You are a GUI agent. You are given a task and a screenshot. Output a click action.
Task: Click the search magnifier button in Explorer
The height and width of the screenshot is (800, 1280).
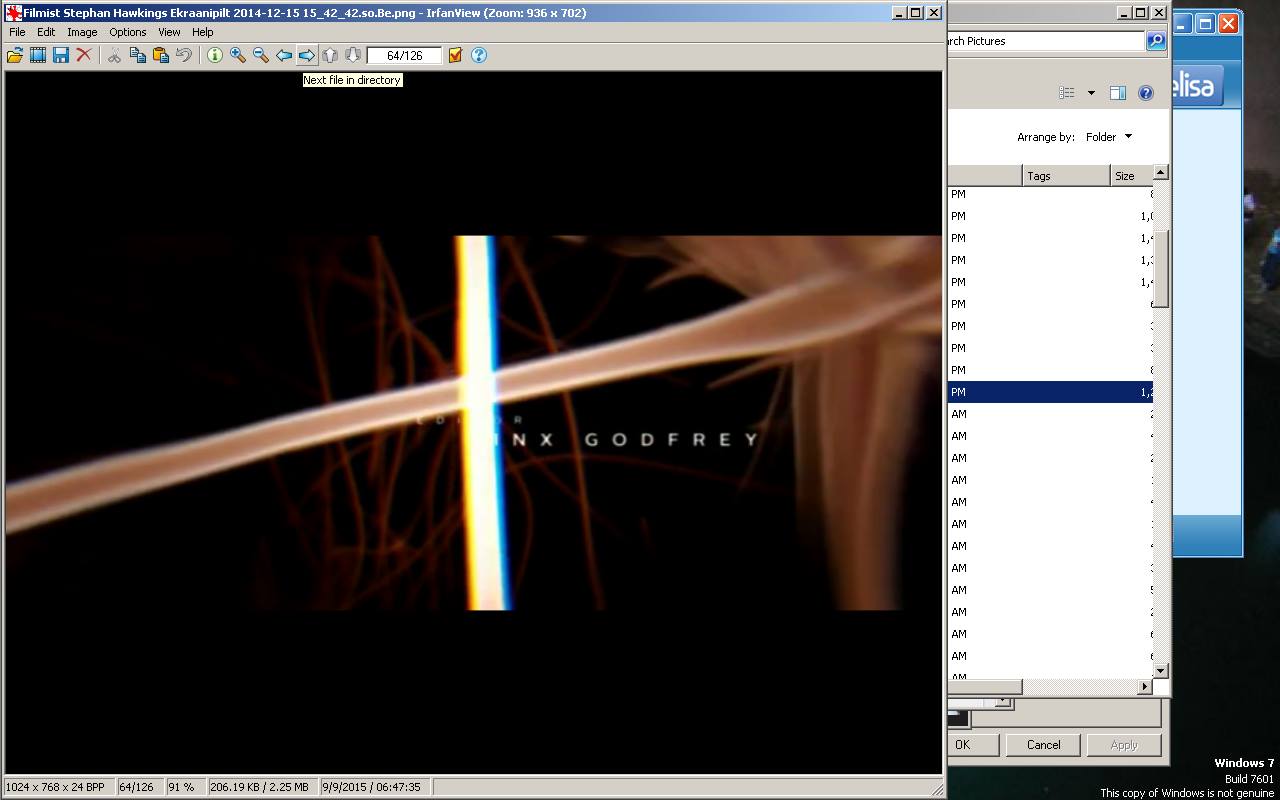(1156, 41)
